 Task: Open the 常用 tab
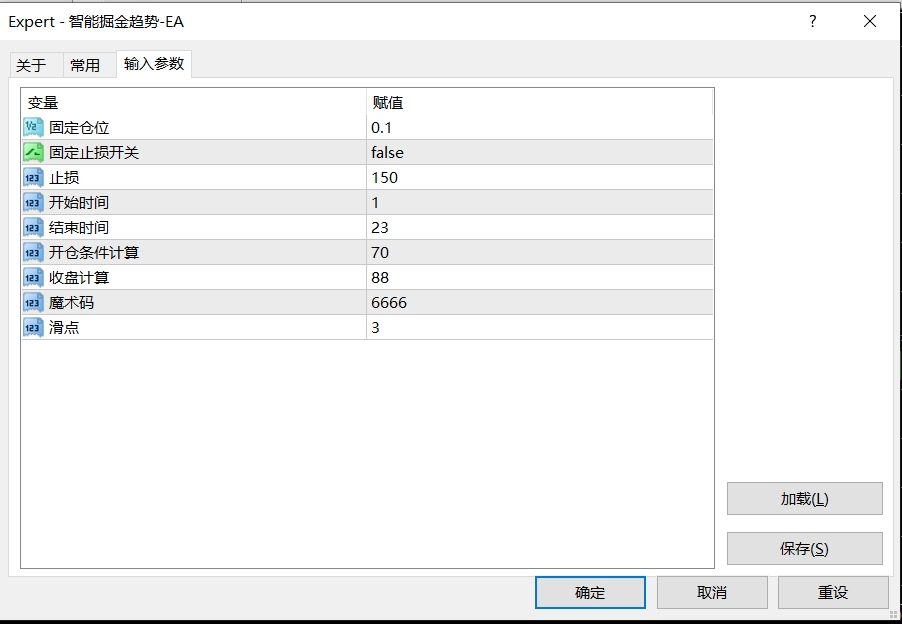point(85,65)
